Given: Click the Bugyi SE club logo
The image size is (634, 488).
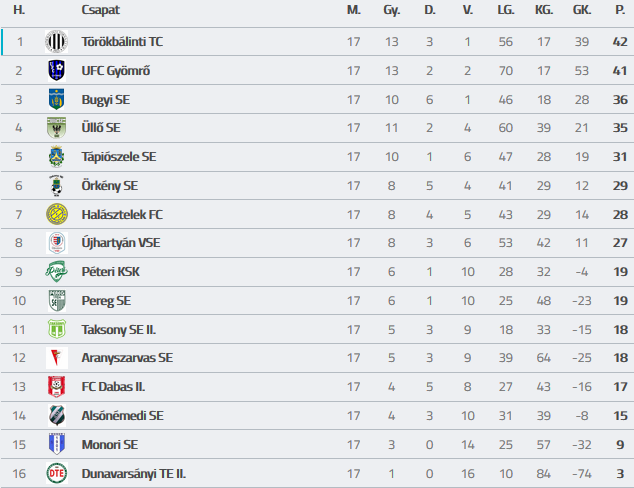Looking at the screenshot, I should point(57,99).
